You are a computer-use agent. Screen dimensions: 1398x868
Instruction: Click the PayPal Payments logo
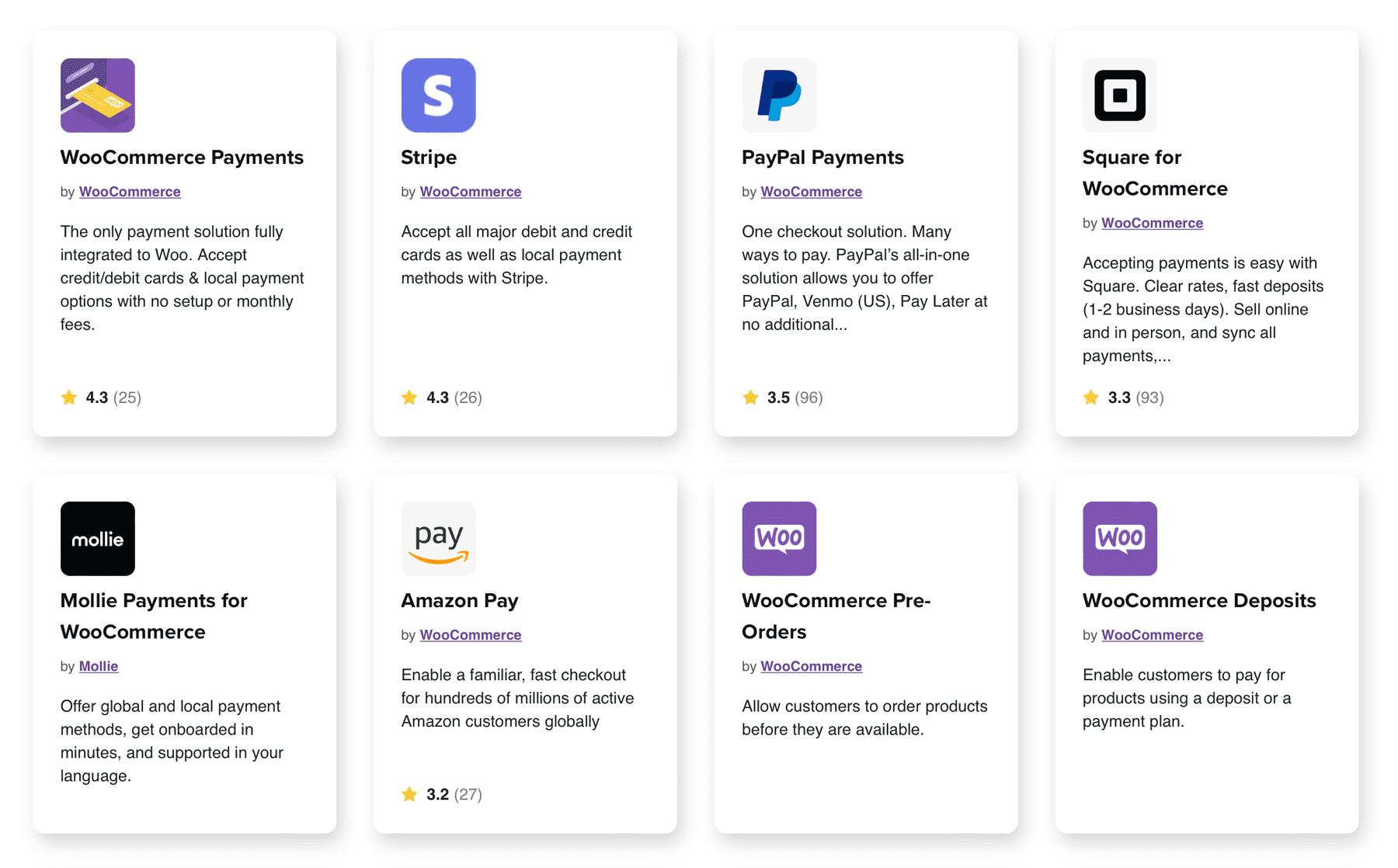pos(779,95)
